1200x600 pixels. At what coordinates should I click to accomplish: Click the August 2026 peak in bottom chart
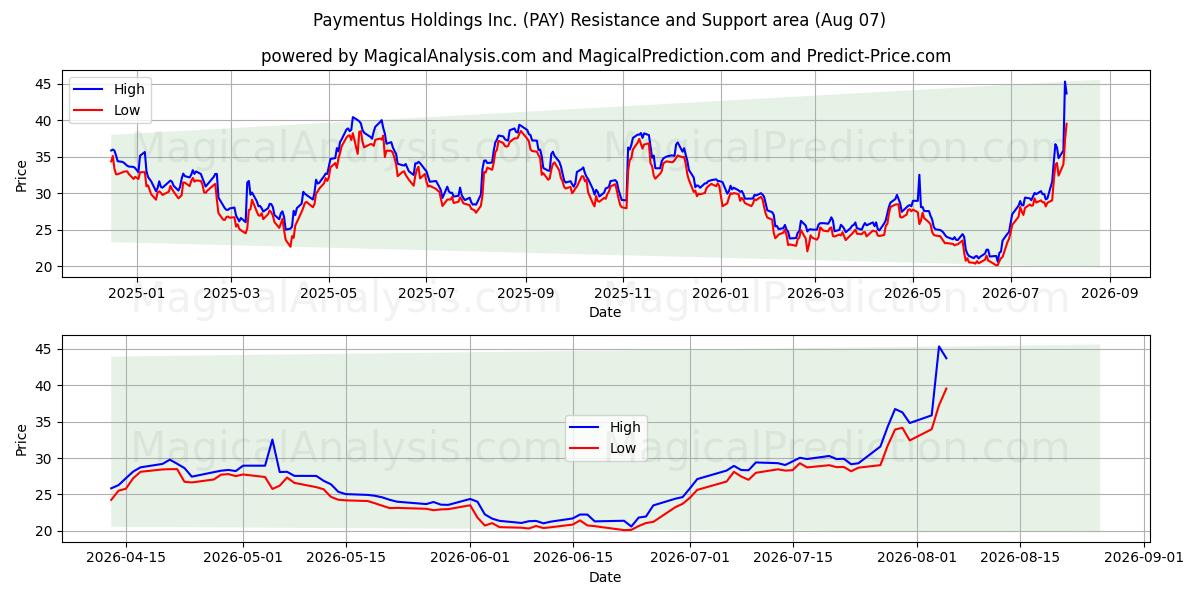point(939,347)
